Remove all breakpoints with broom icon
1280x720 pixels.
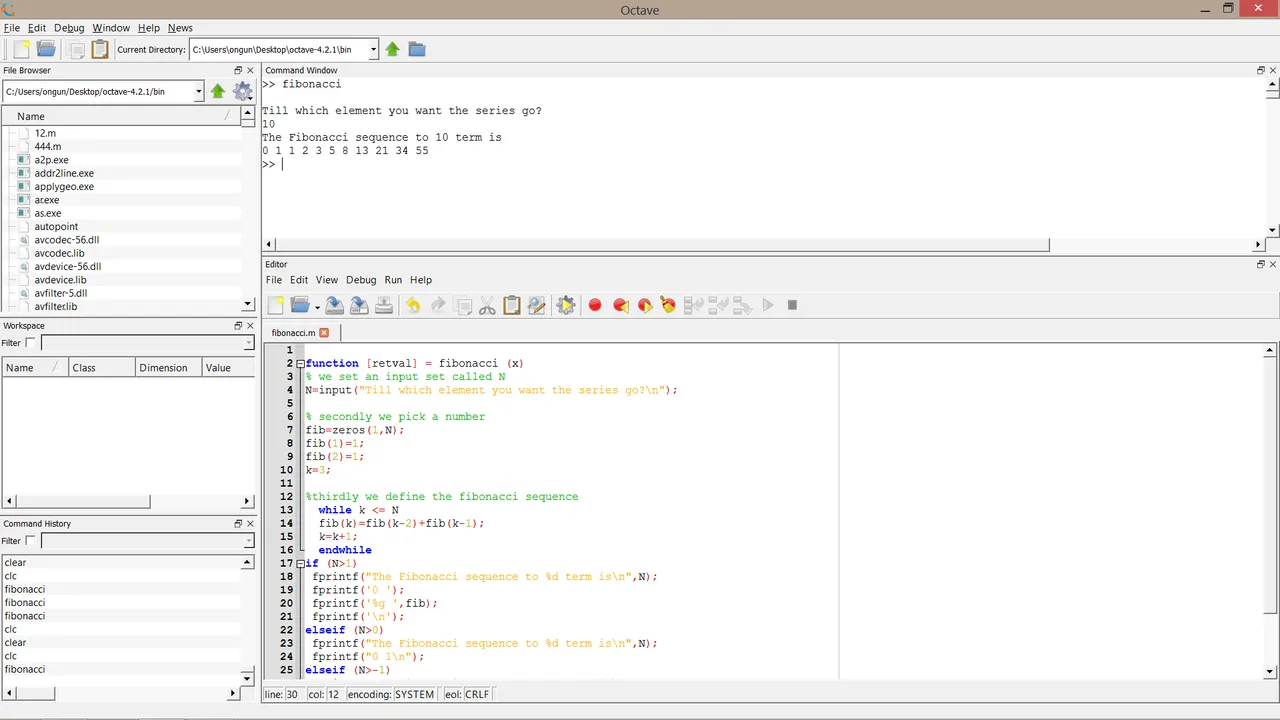click(668, 305)
